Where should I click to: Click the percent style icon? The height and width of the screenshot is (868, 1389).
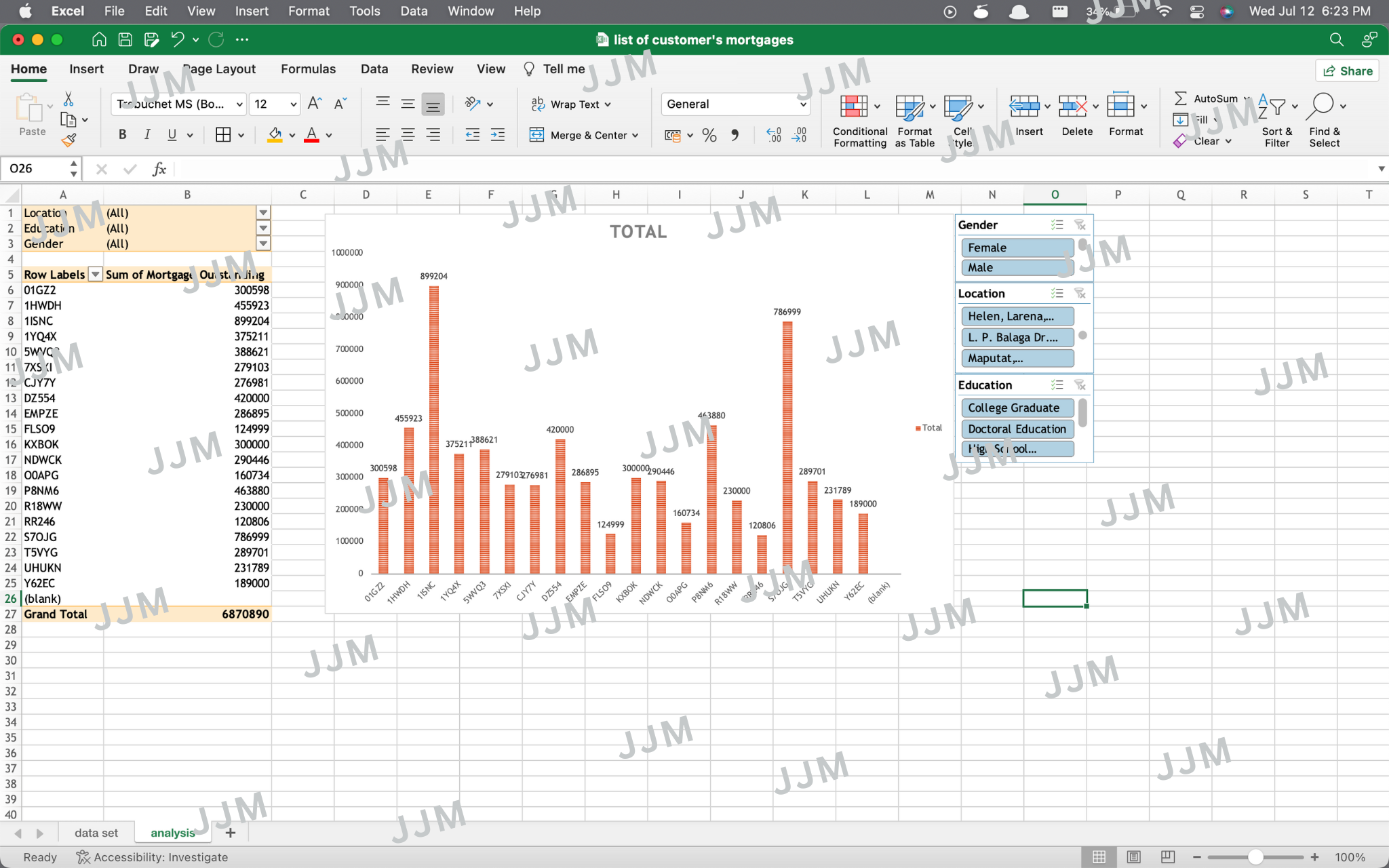coord(709,136)
